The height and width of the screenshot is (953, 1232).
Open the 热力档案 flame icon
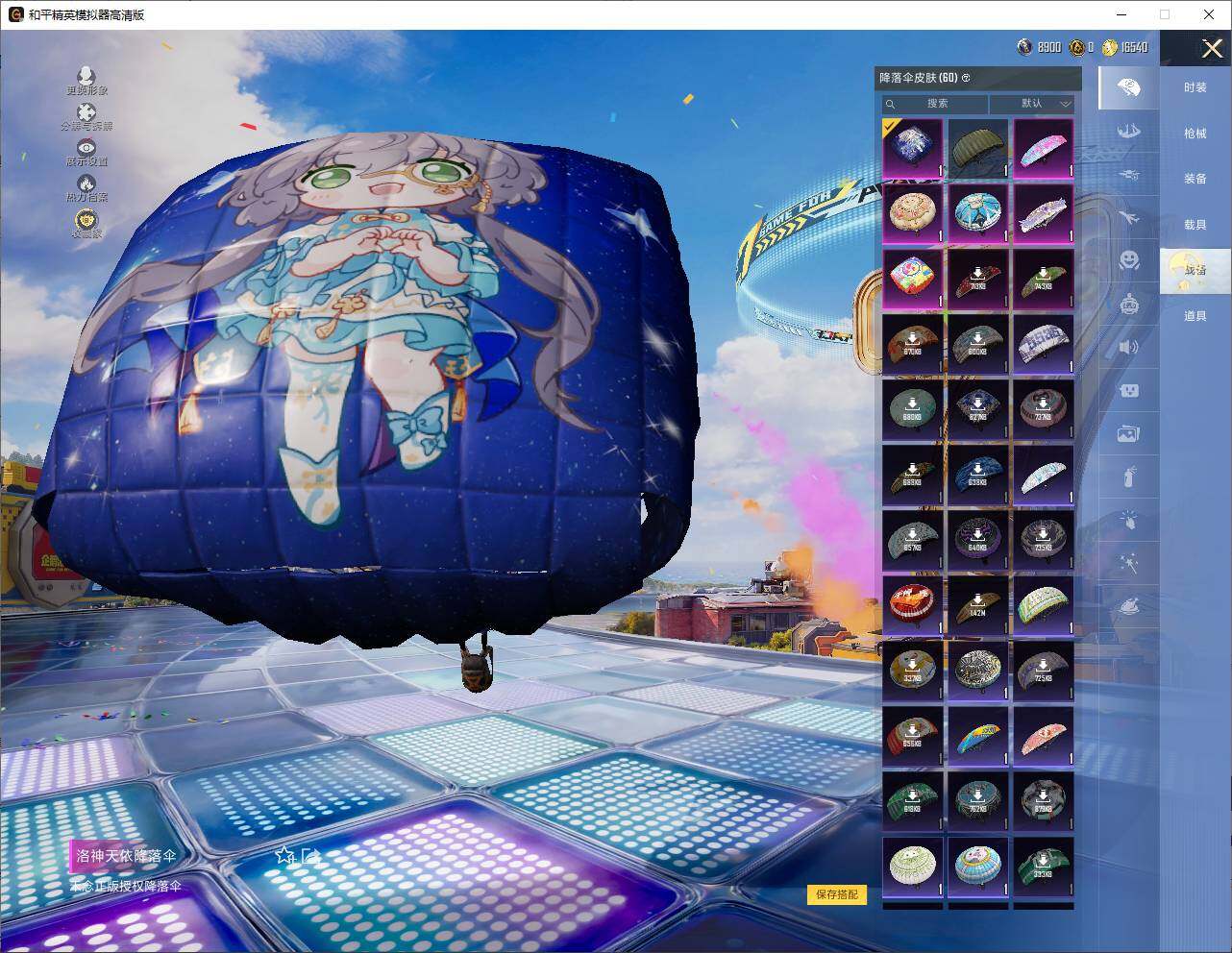86,183
